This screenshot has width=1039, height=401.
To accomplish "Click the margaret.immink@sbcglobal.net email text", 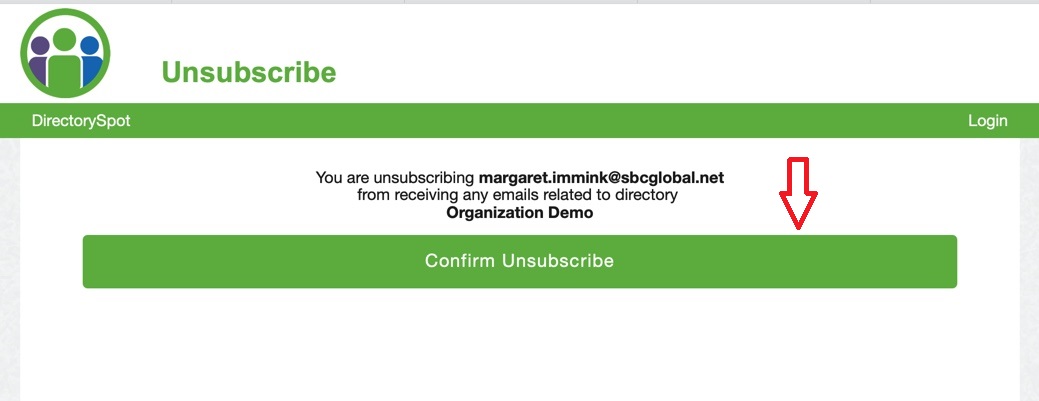I will (601, 178).
